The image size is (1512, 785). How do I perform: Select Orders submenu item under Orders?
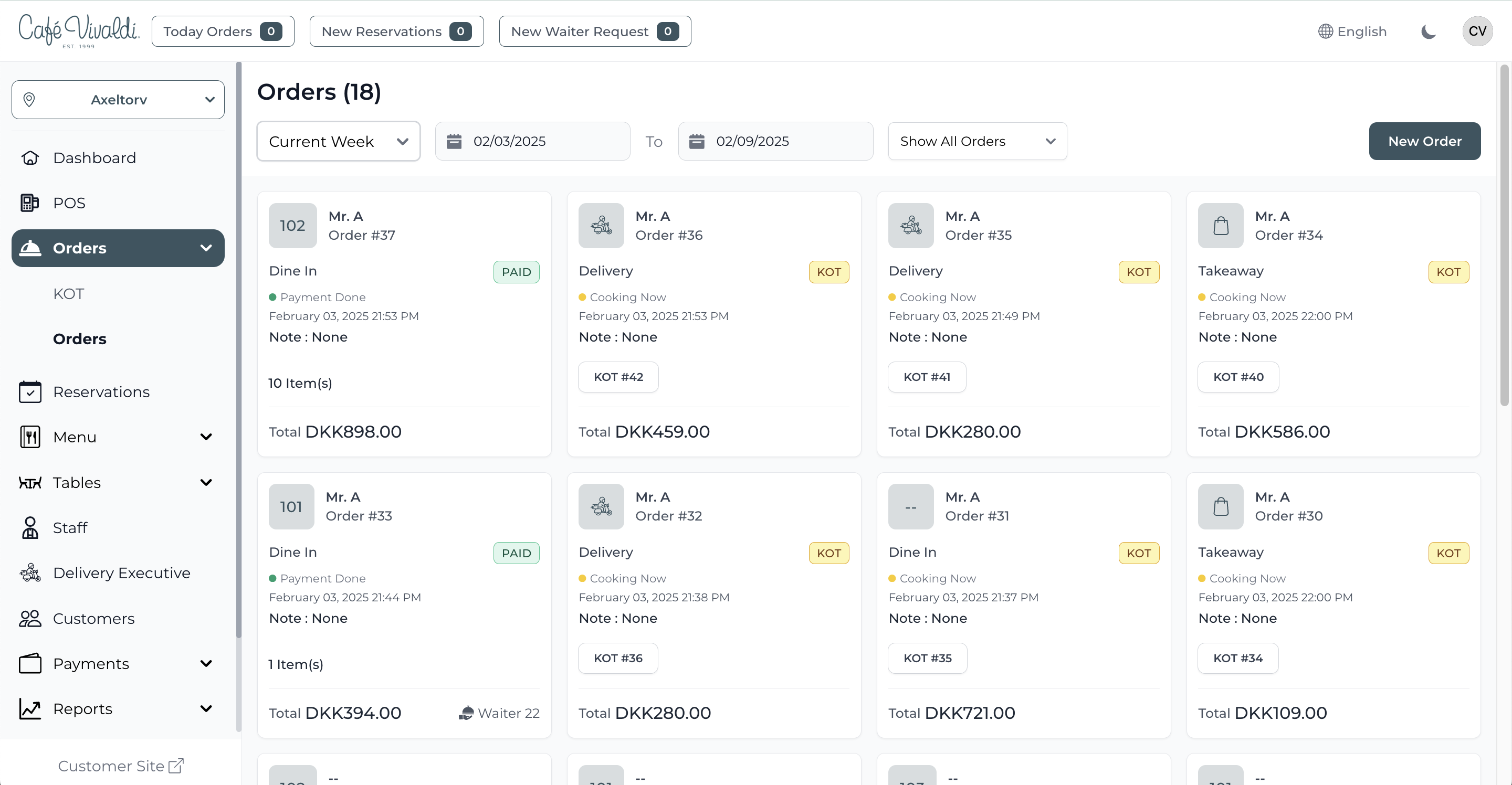(80, 339)
